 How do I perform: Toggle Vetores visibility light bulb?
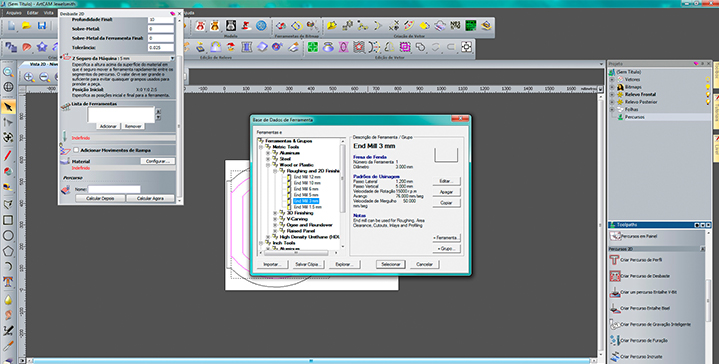pyautogui.click(x=708, y=79)
